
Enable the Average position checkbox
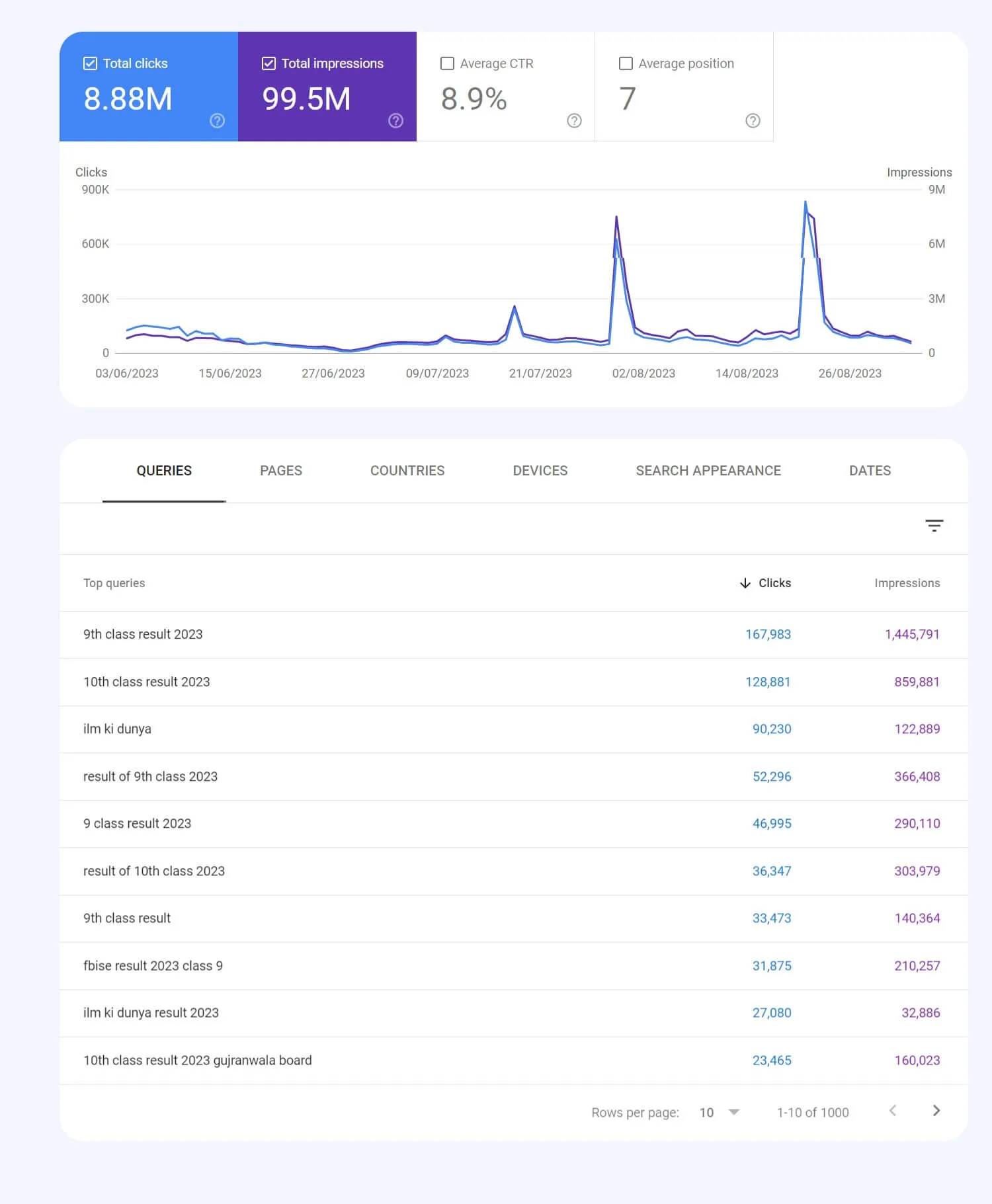point(626,63)
